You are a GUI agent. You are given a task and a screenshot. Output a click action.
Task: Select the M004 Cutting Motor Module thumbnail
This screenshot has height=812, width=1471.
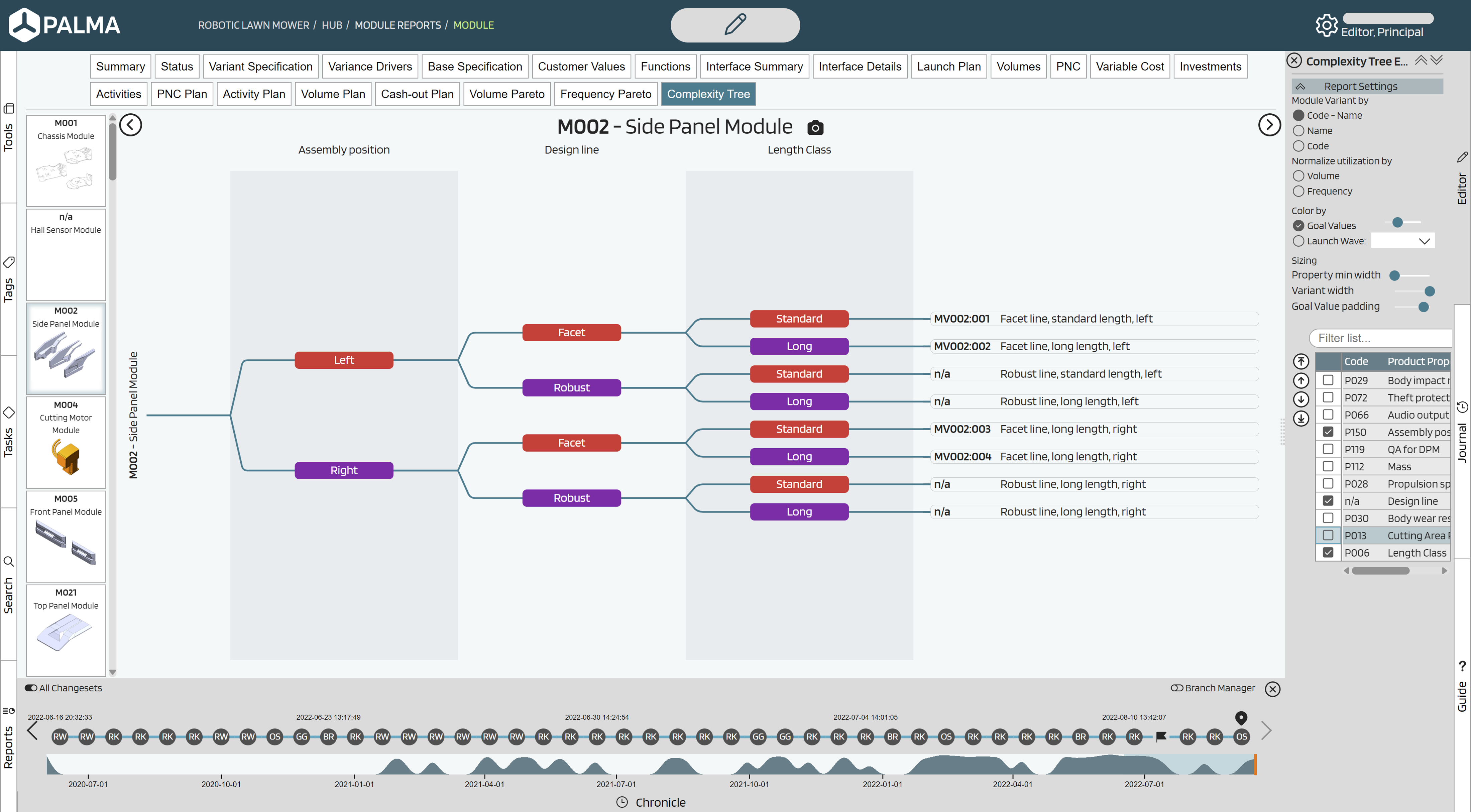[66, 443]
